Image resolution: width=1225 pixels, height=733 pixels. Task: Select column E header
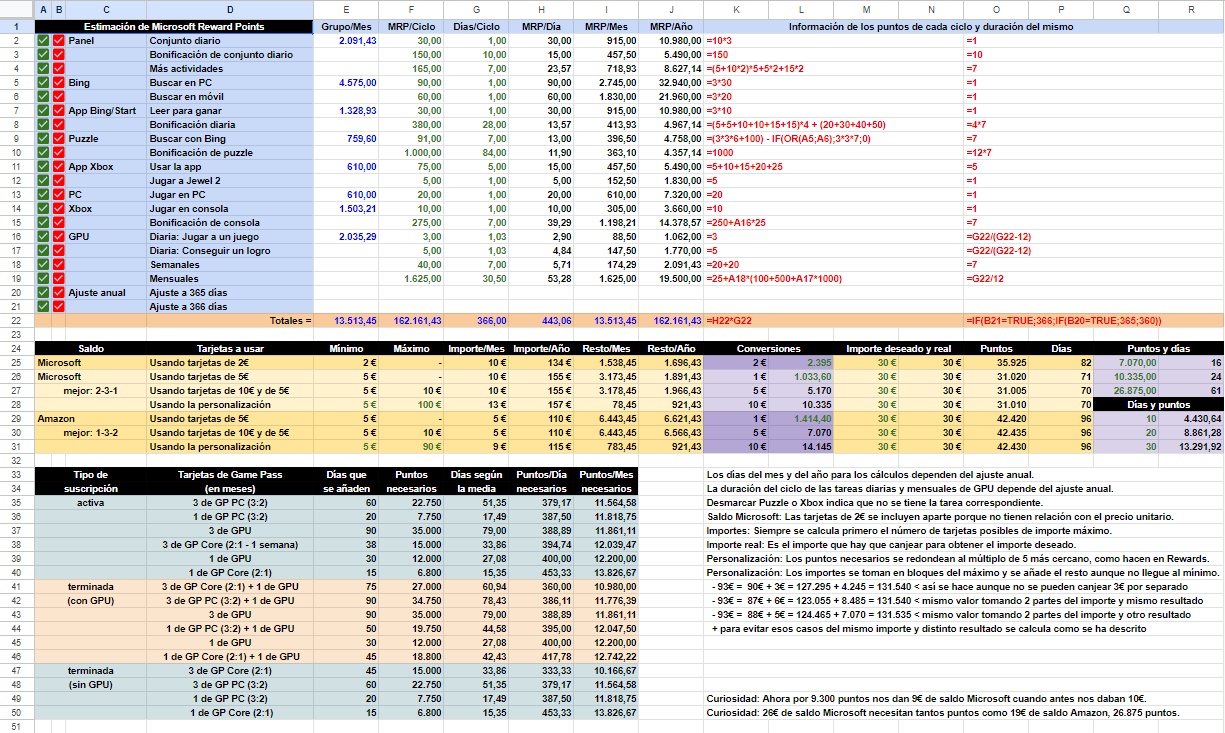coord(346,9)
